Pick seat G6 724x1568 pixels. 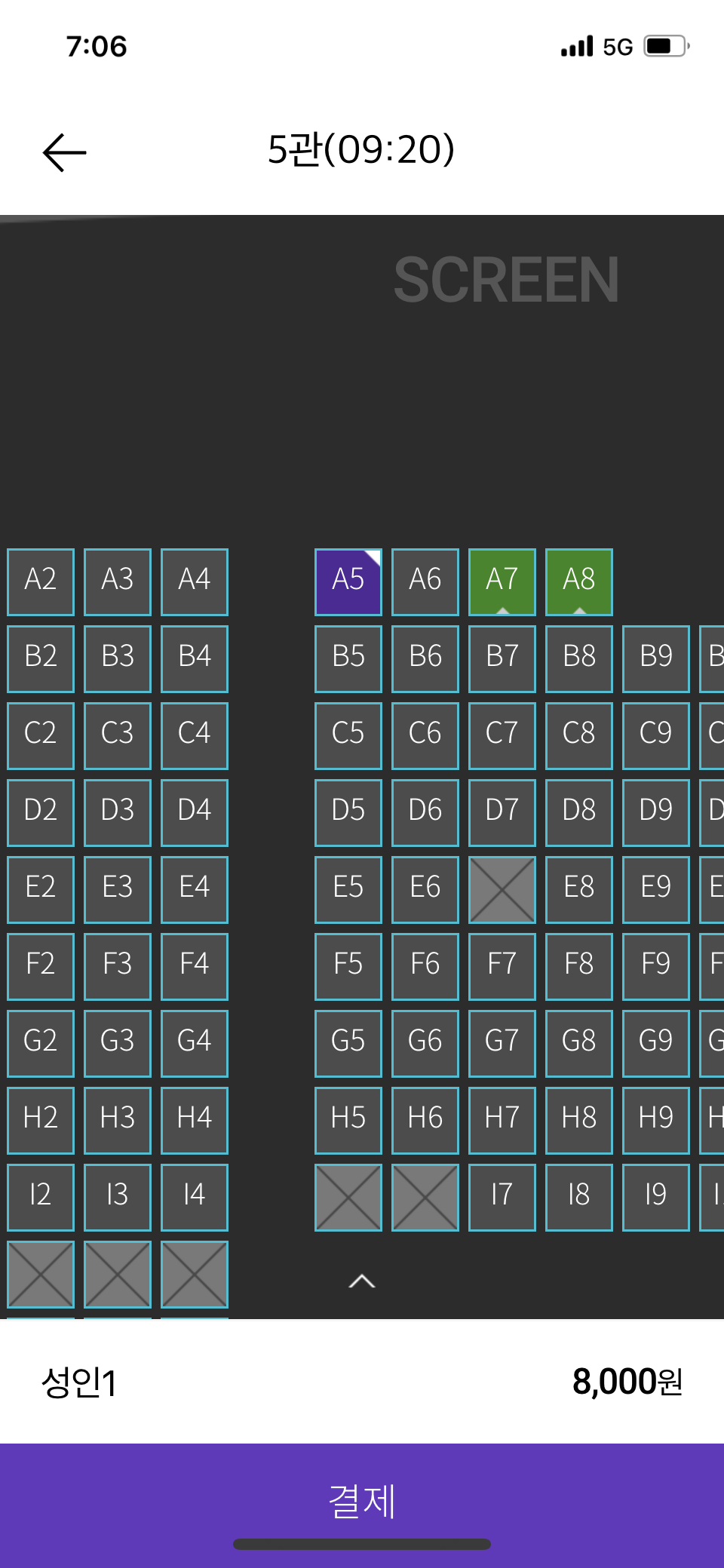pyautogui.click(x=425, y=1044)
